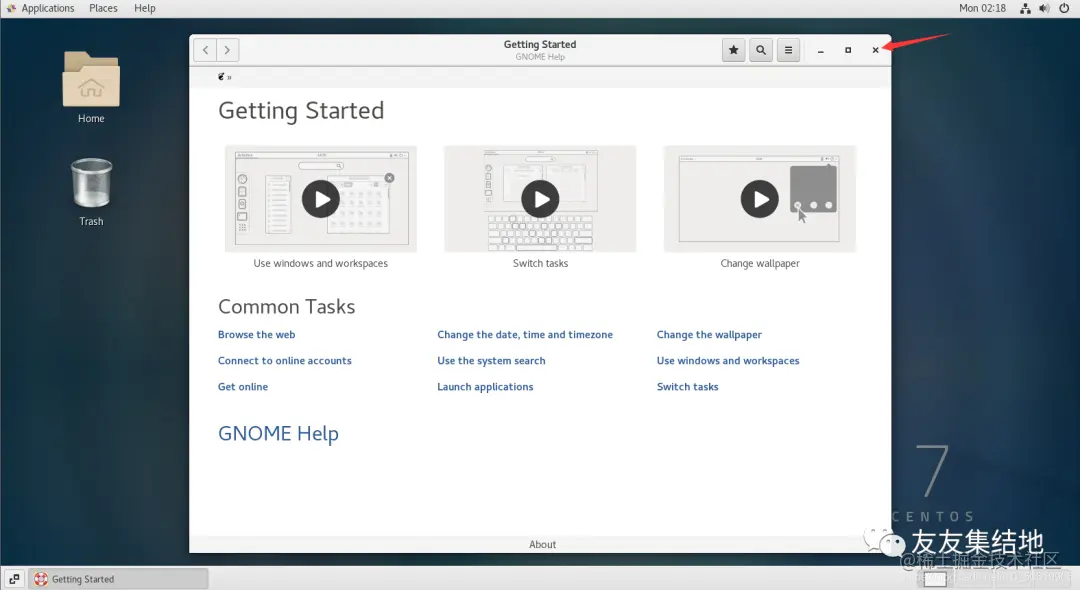1080x590 pixels.
Task: Maximize the Getting Started window
Action: [848, 50]
